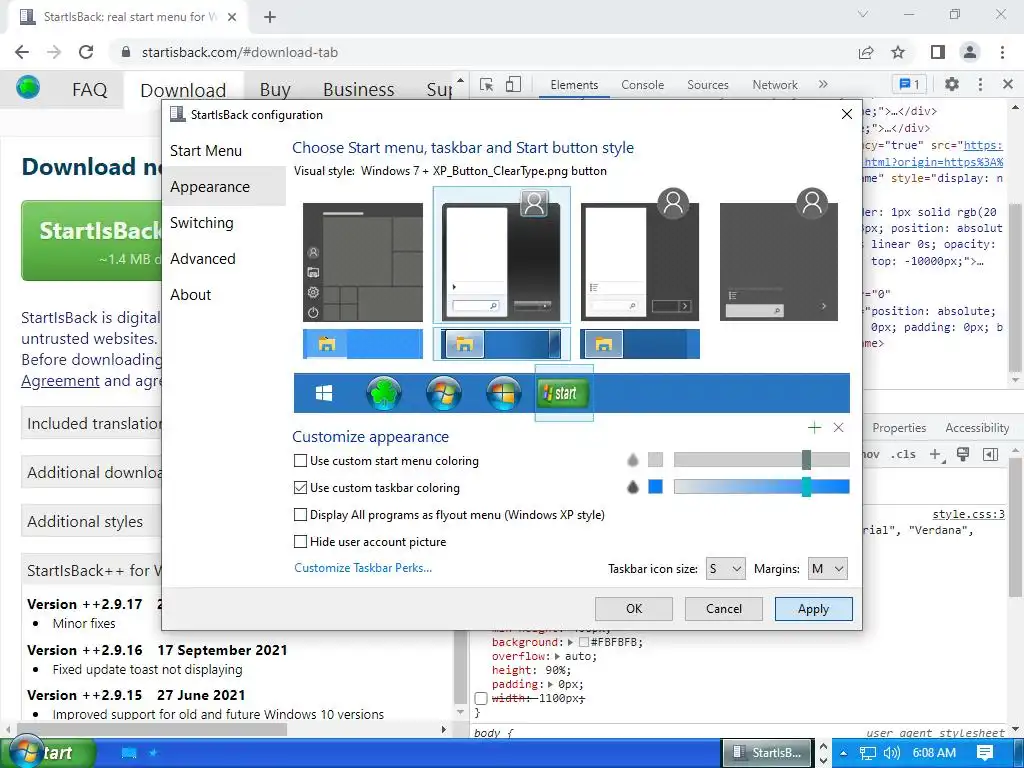Click address bar with startisback.com URL
The image size is (1024, 768).
tap(483, 52)
